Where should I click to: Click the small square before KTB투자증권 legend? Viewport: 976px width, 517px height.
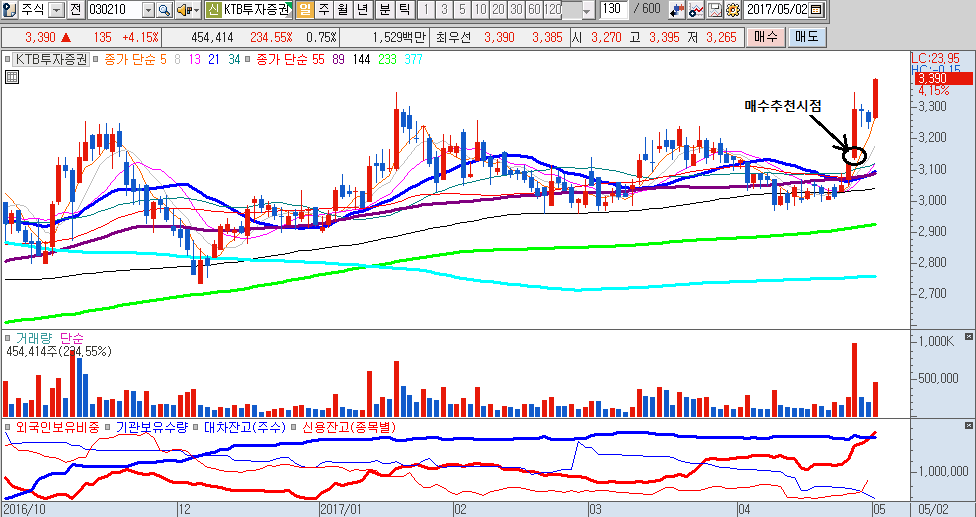(7, 60)
